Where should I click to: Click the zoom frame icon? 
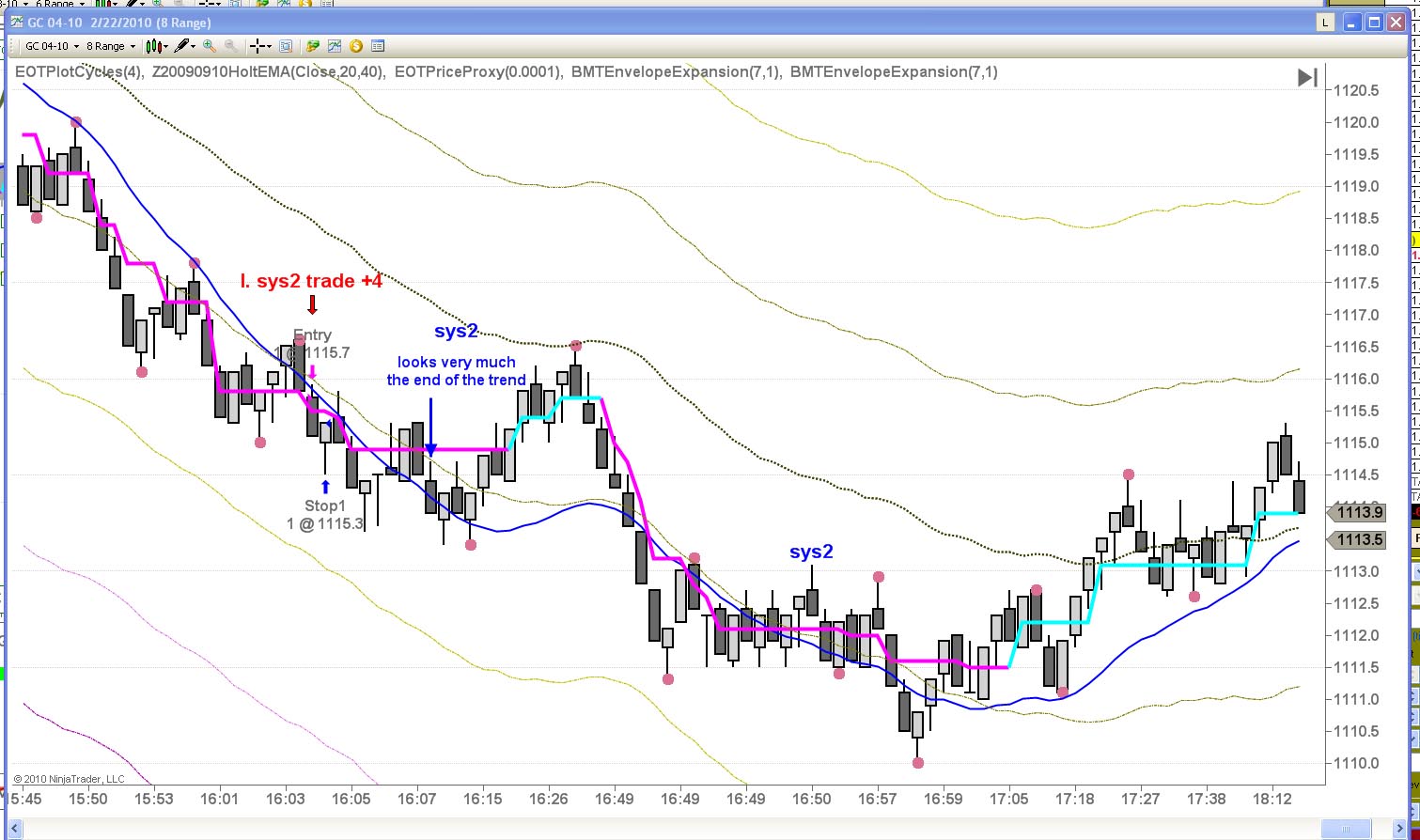[x=286, y=45]
